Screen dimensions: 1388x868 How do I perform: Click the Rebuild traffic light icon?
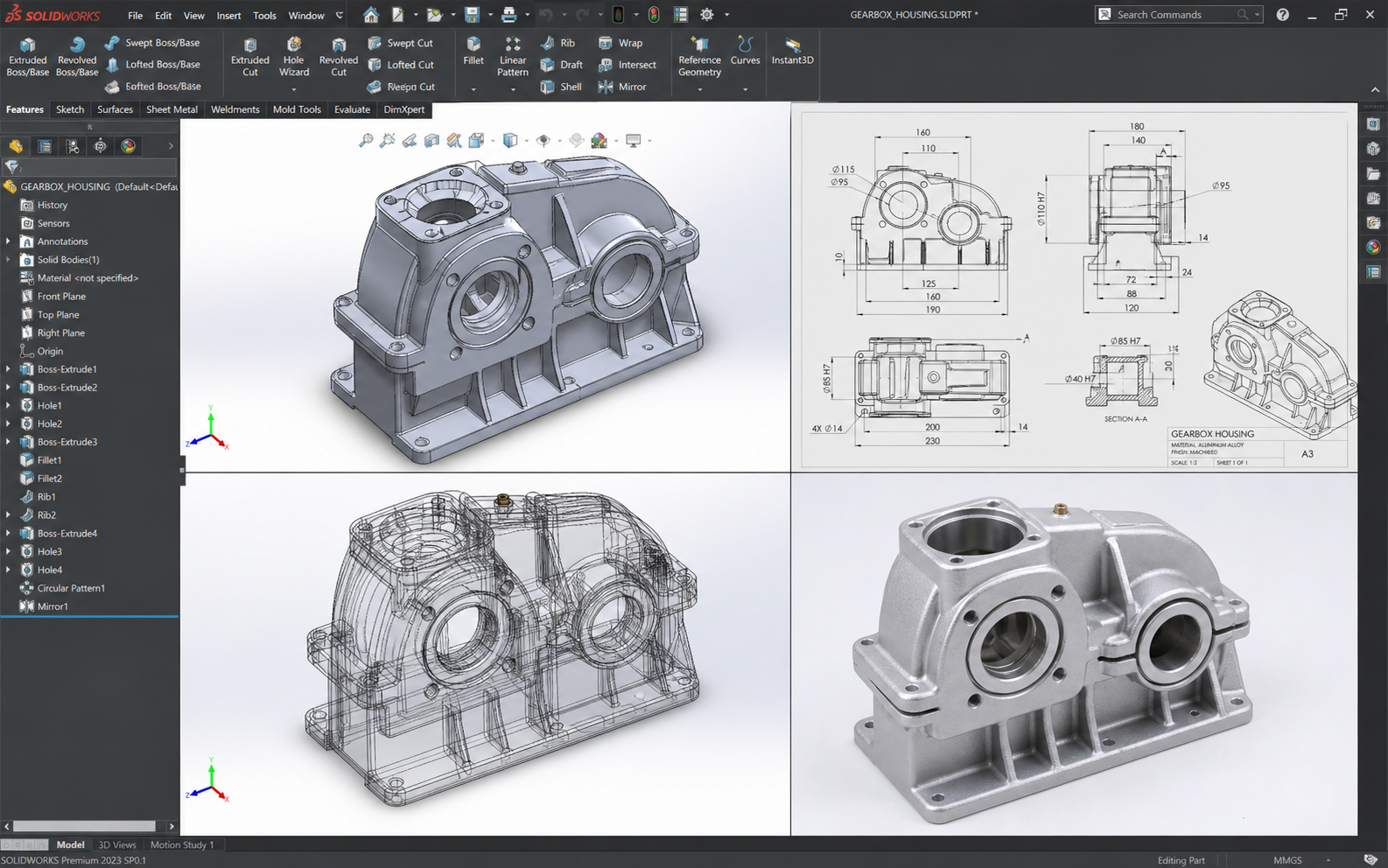click(x=654, y=15)
